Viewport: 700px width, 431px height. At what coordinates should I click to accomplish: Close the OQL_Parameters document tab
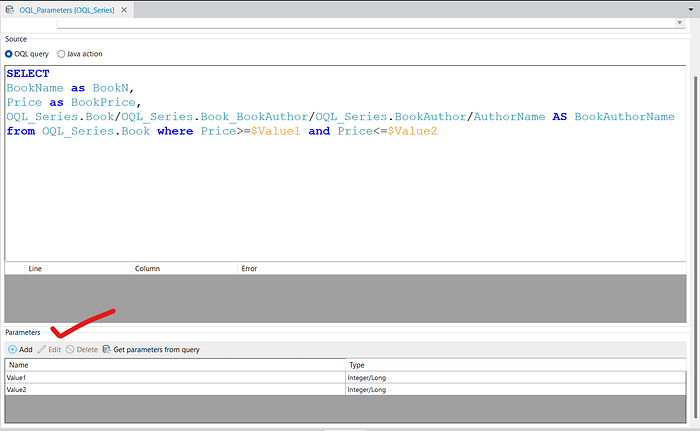[124, 10]
